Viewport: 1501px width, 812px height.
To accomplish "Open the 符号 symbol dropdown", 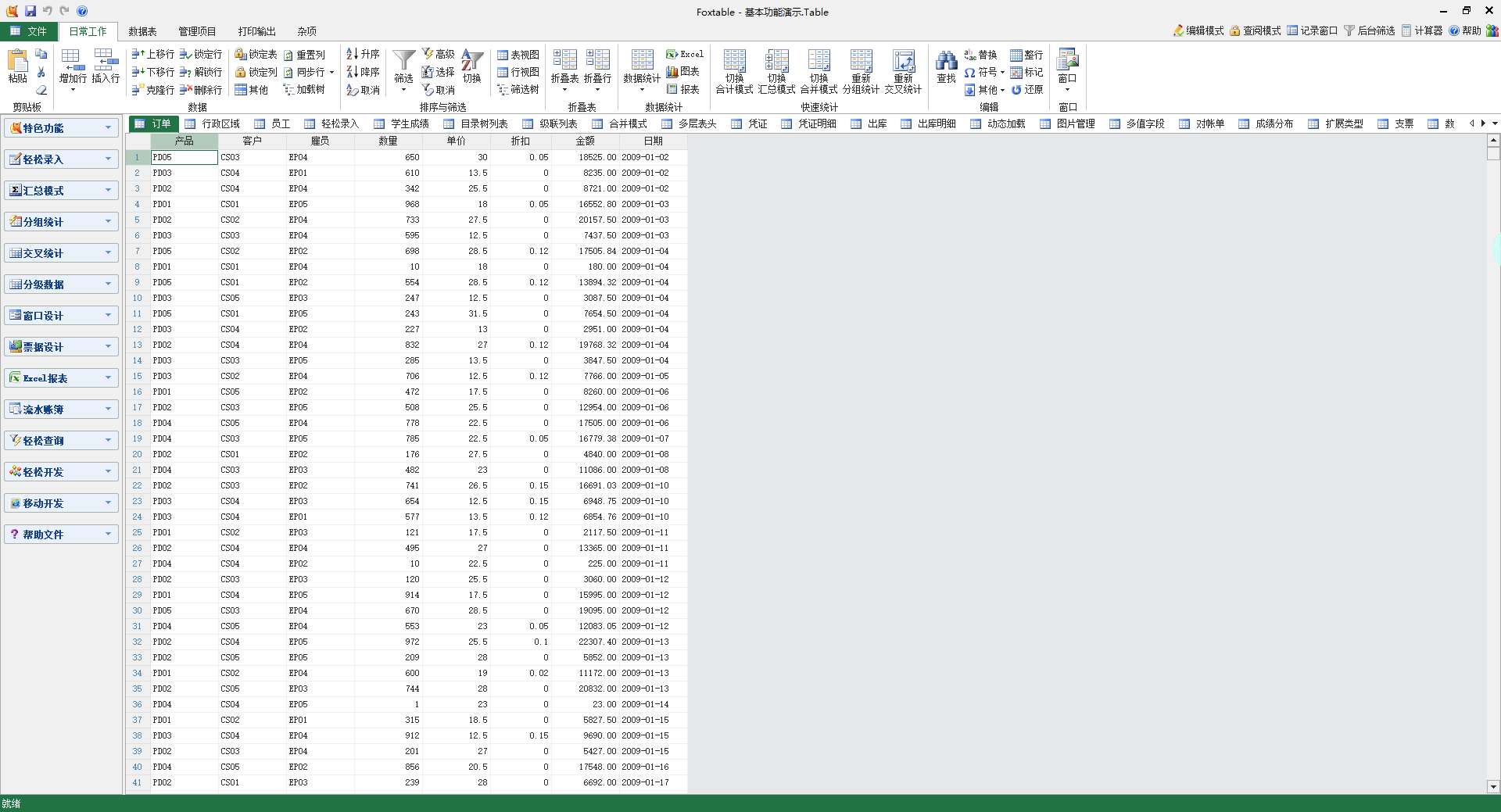I will click(983, 72).
